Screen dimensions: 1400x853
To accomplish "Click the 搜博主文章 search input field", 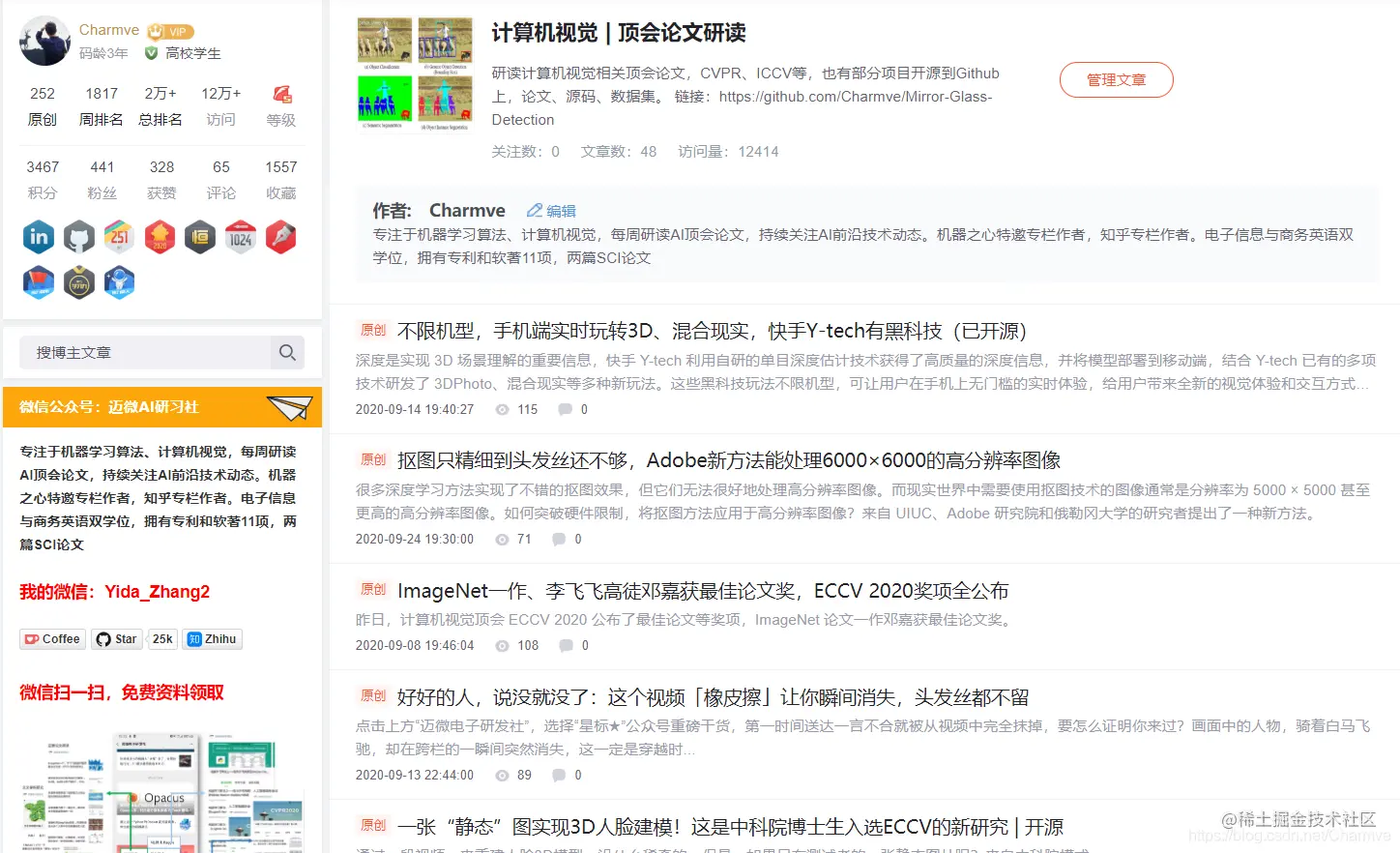I will [x=155, y=352].
